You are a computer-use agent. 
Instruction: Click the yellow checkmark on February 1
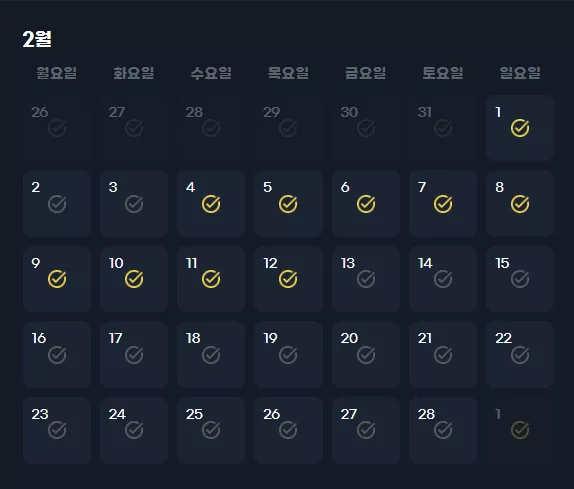(520, 128)
